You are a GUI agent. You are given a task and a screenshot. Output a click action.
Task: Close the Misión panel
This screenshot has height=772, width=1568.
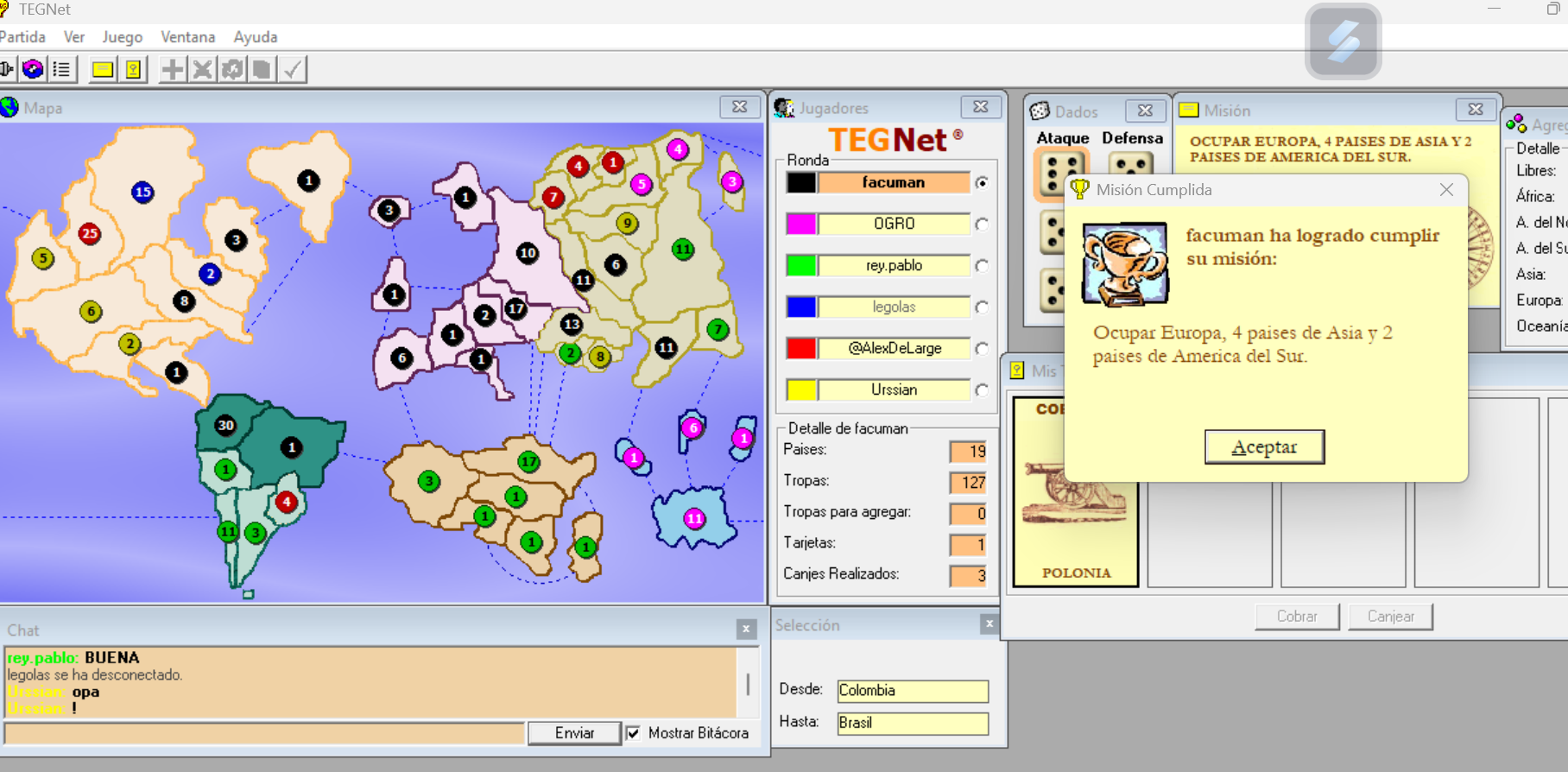1476,110
